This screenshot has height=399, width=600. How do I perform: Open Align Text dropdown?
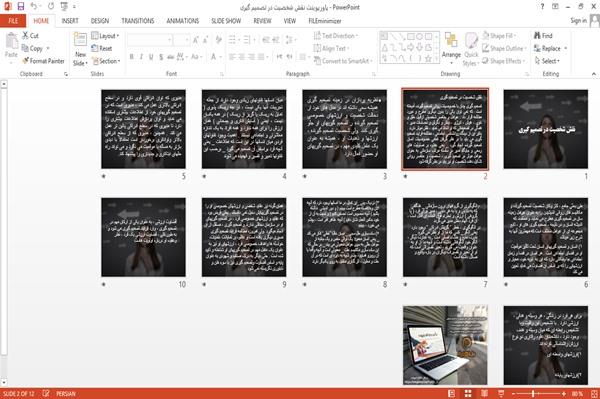tap(331, 48)
